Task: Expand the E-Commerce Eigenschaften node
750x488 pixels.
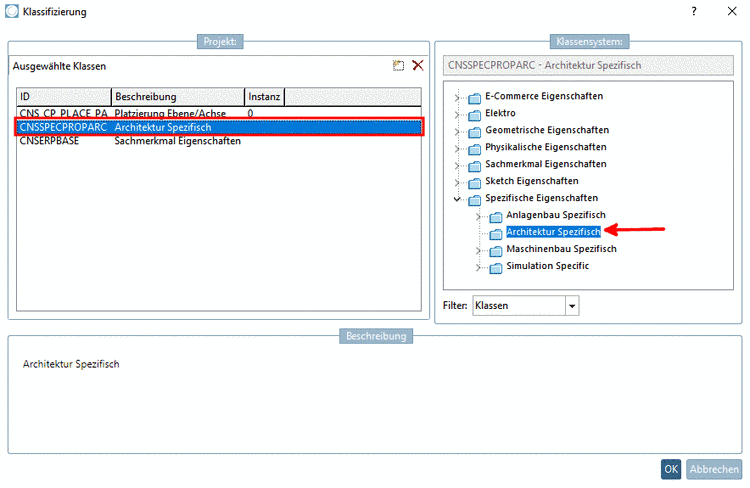Action: tap(457, 98)
